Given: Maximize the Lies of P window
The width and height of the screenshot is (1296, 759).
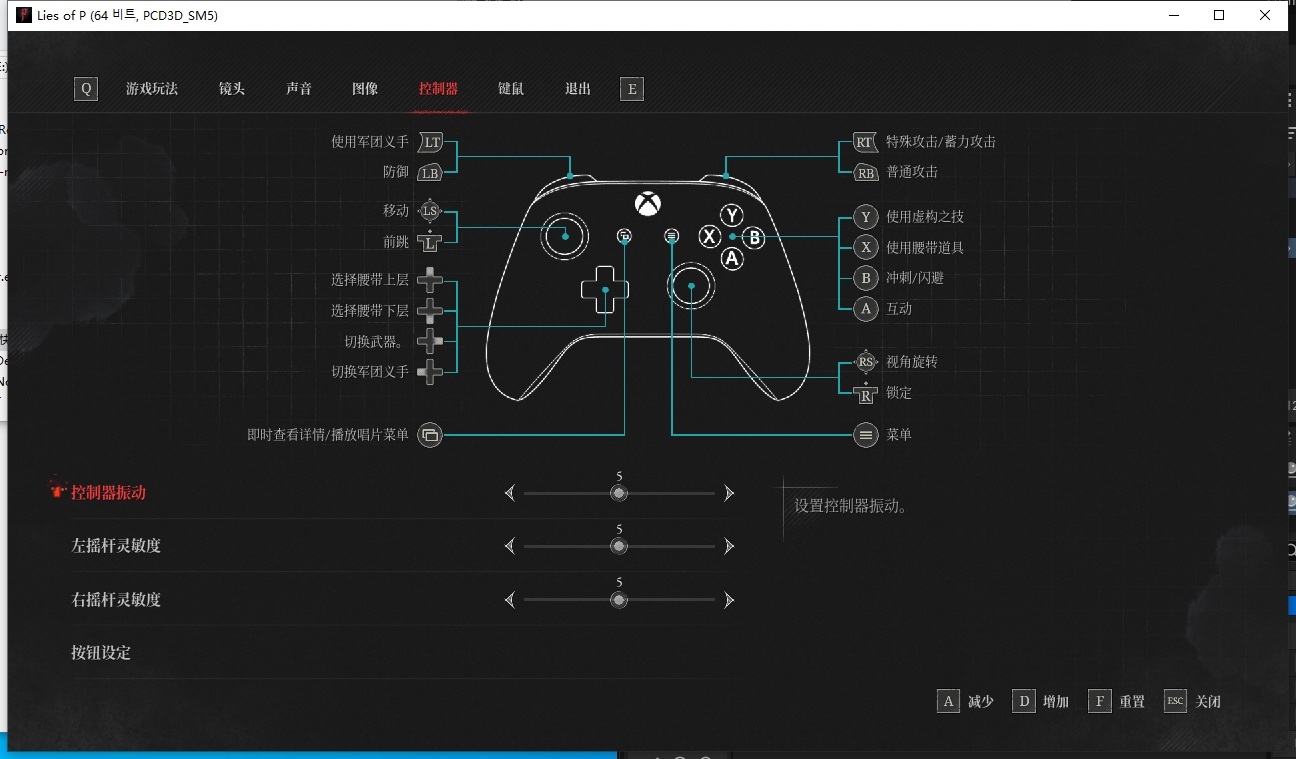Looking at the screenshot, I should [x=1219, y=15].
